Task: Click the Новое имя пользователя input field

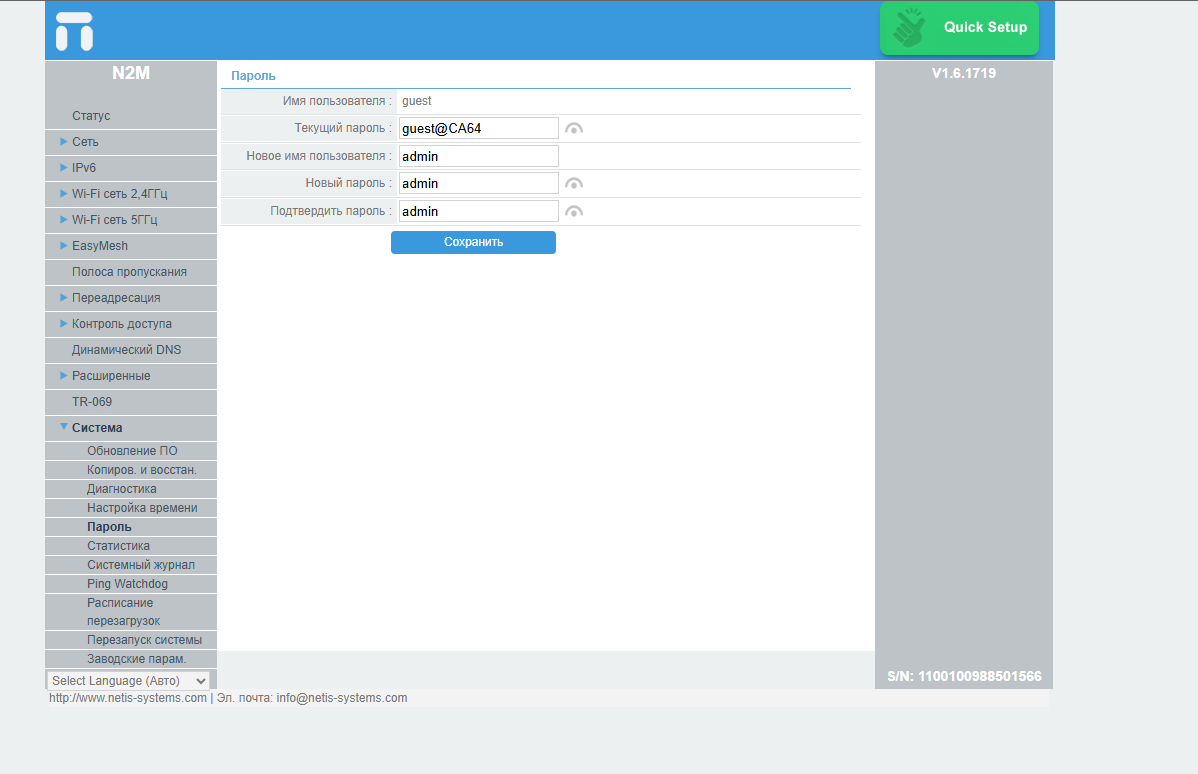Action: (x=478, y=156)
